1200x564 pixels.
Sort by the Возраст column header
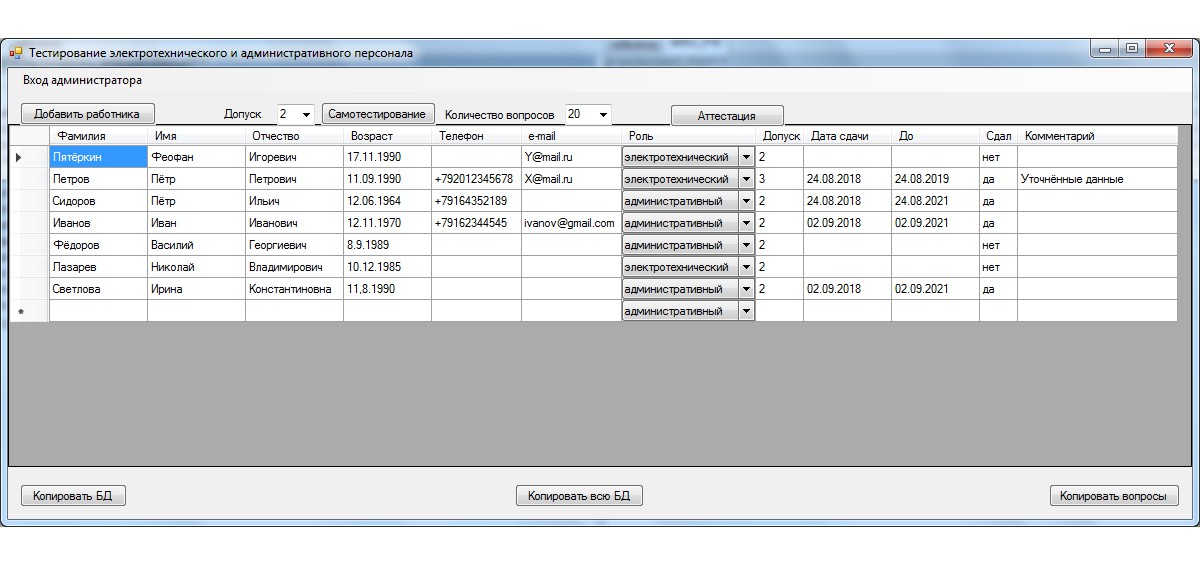(387, 136)
